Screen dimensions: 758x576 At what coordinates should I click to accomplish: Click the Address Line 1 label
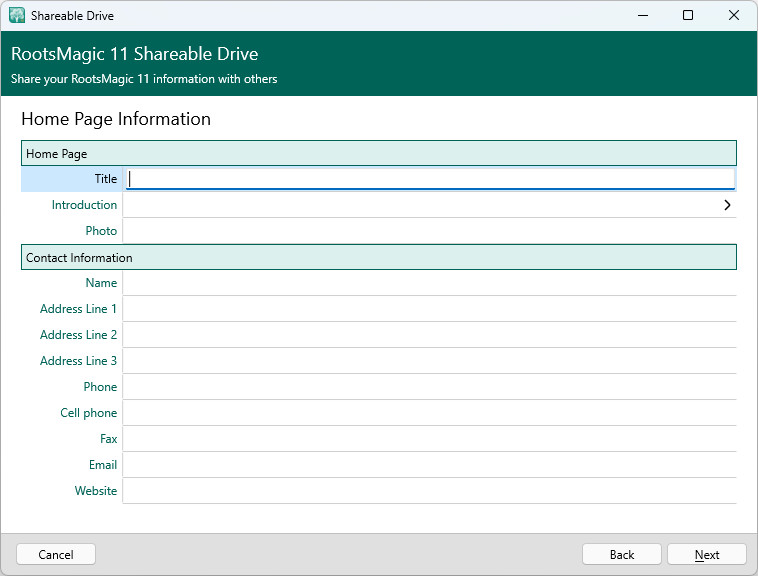(78, 309)
